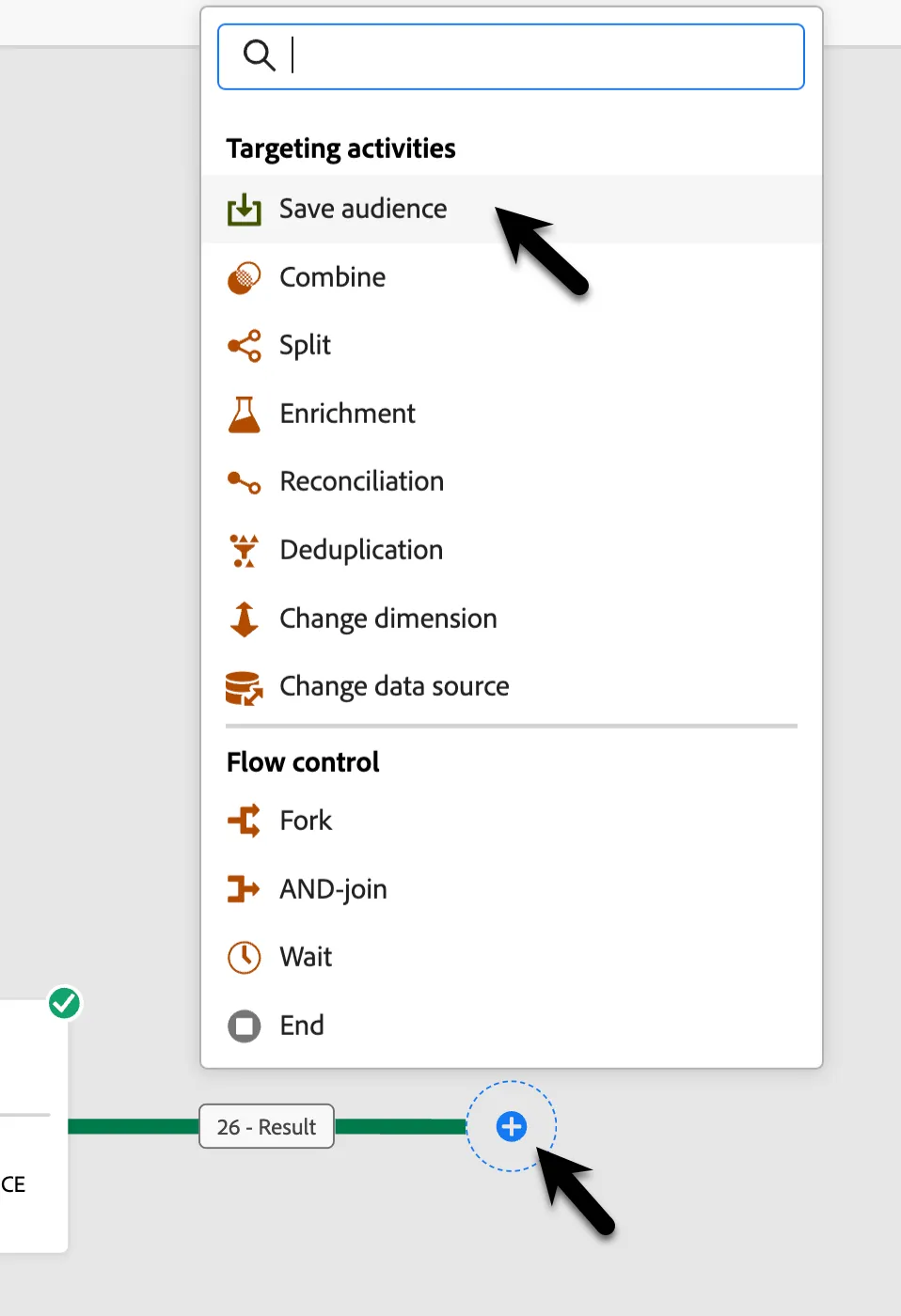This screenshot has width=901, height=1316.
Task: Click the Change dimension arrow icon
Action: [244, 619]
